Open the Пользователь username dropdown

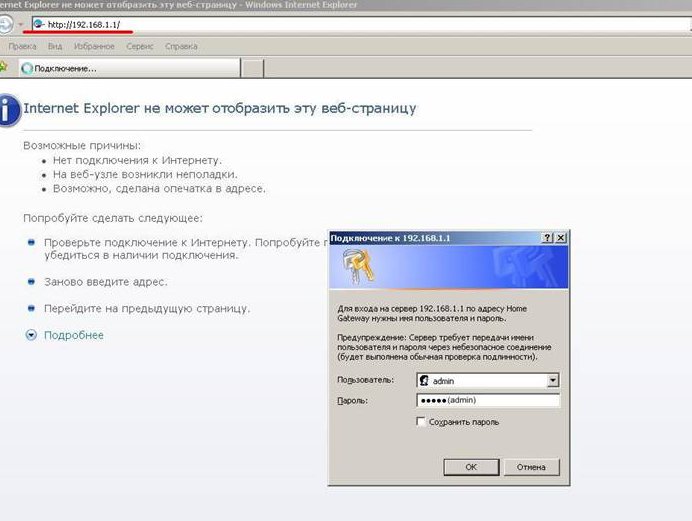pos(552,381)
